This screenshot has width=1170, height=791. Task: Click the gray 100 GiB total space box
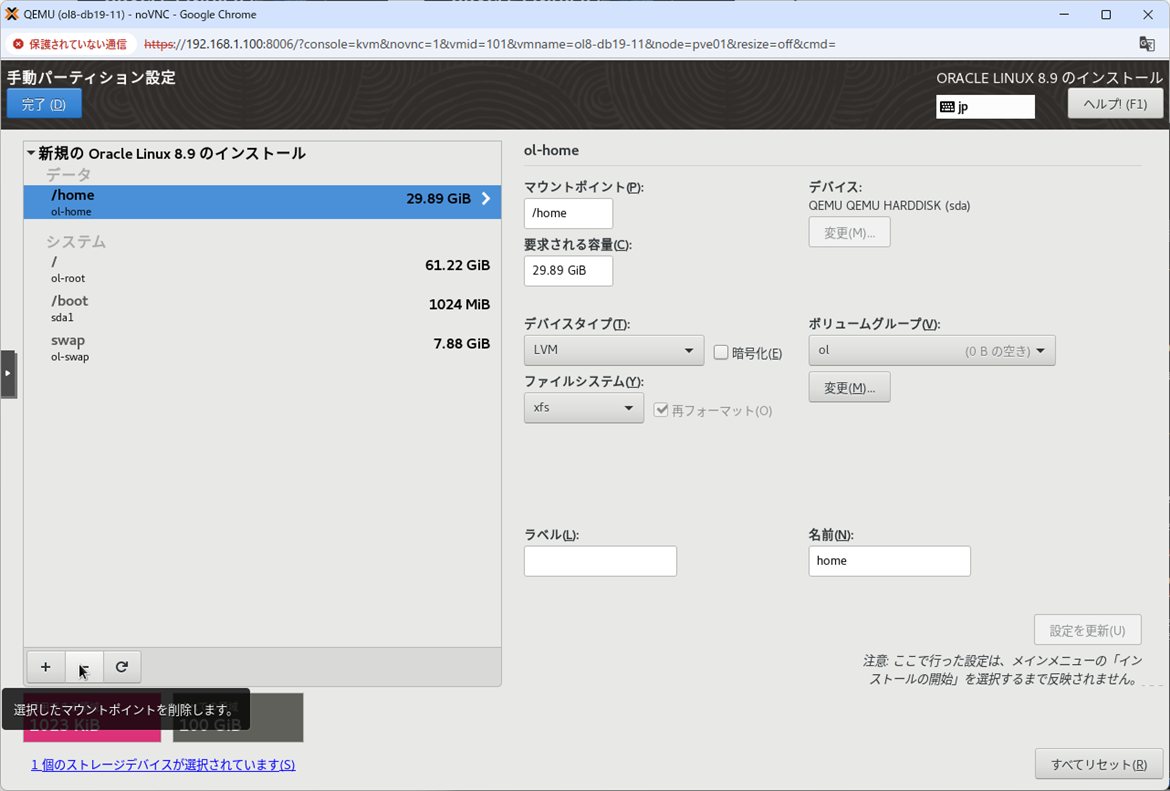pos(238,717)
